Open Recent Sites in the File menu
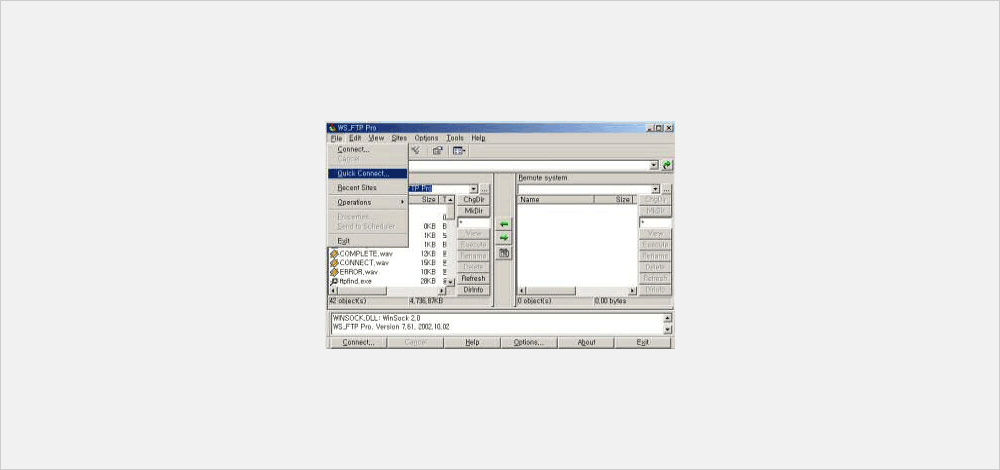This screenshot has height=470, width=1000. click(x=367, y=188)
